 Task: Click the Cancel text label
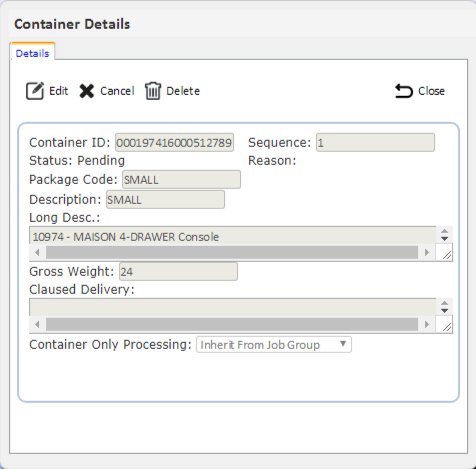[117, 91]
